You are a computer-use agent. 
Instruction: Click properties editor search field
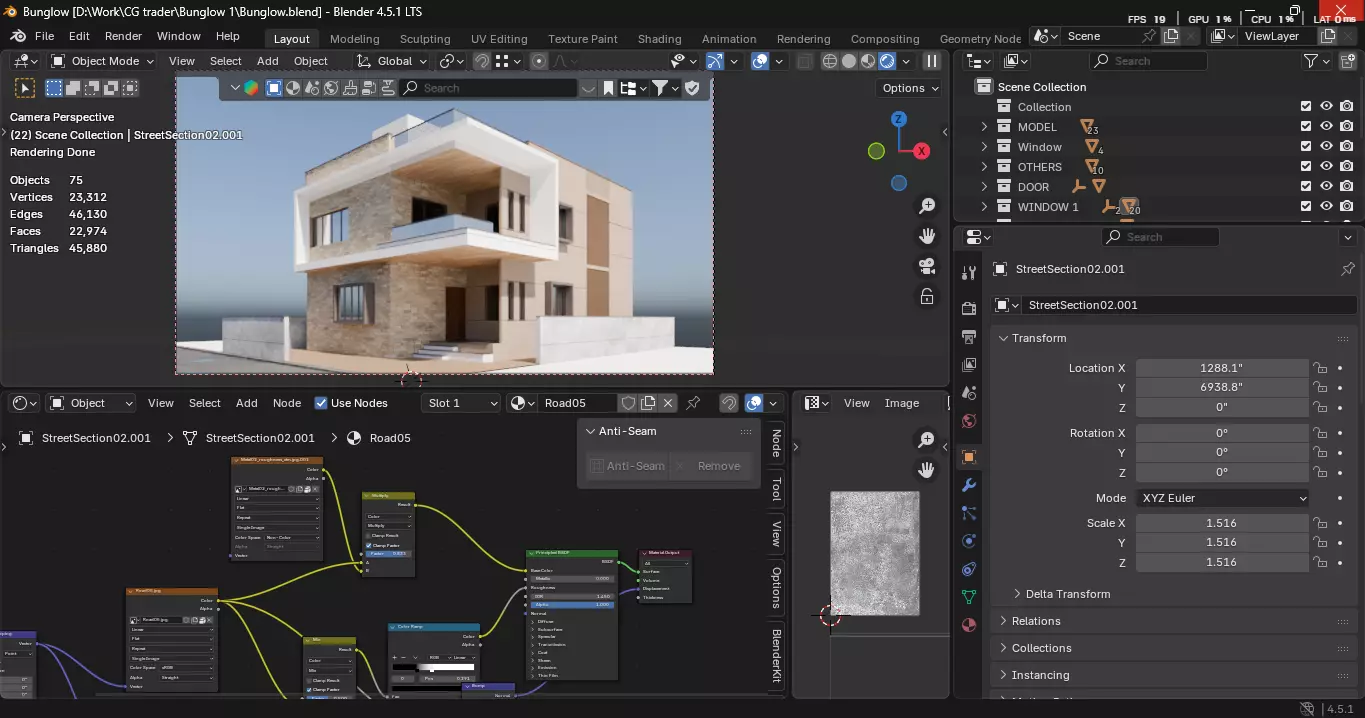1160,237
